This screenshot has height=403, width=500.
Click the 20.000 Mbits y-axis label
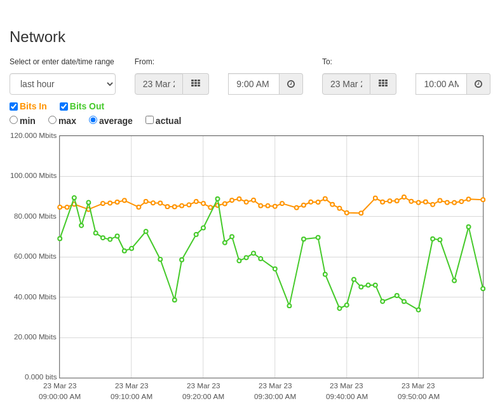(35, 337)
